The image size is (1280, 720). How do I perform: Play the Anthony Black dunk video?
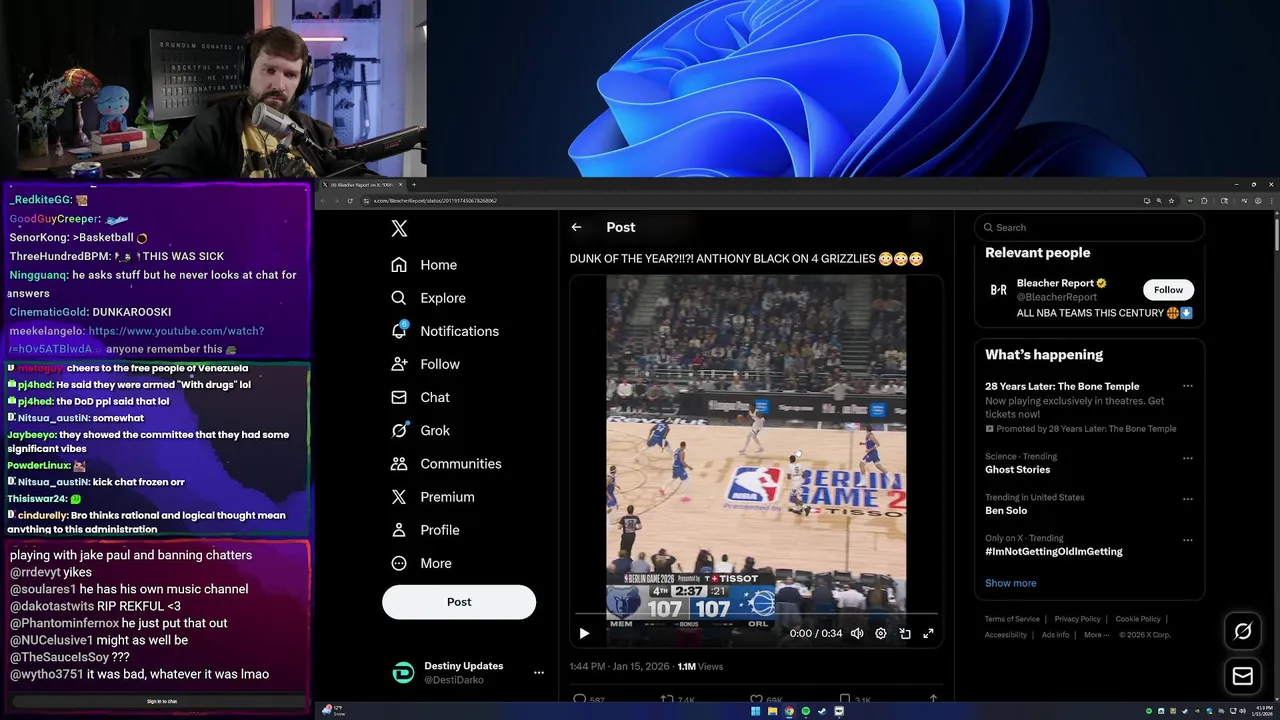584,633
